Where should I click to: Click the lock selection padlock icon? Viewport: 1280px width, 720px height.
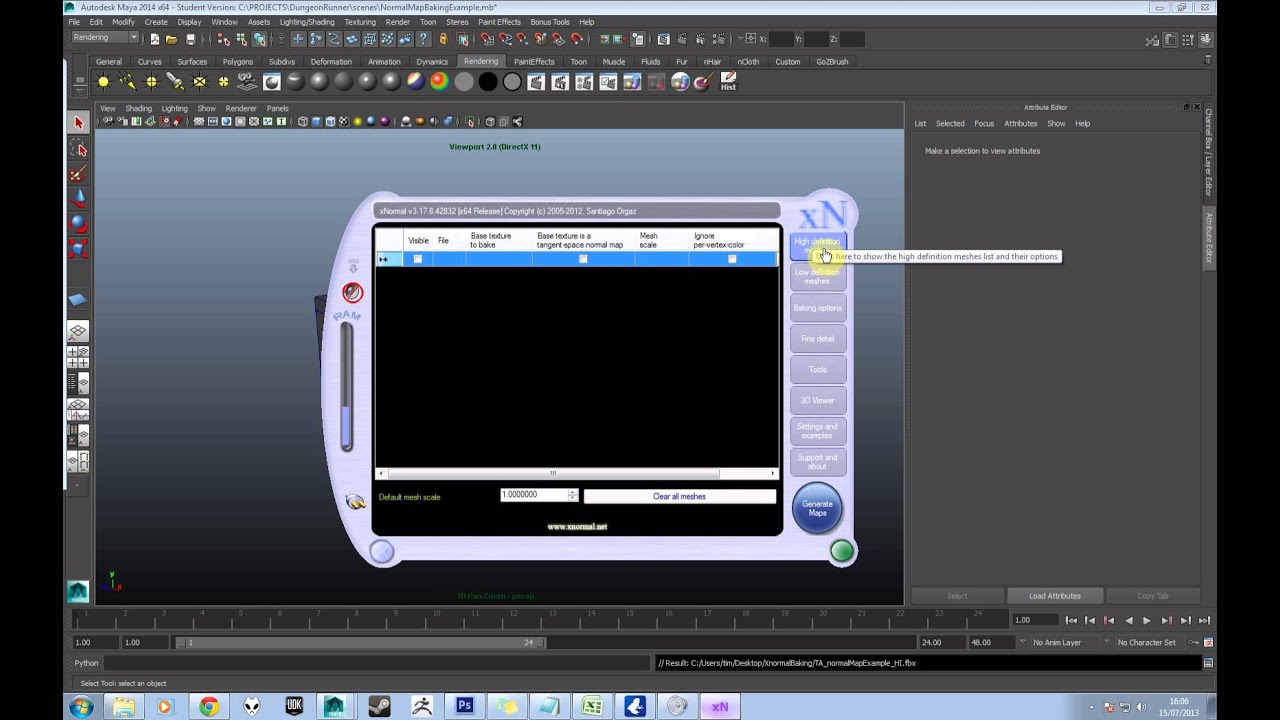pyautogui.click(x=443, y=39)
